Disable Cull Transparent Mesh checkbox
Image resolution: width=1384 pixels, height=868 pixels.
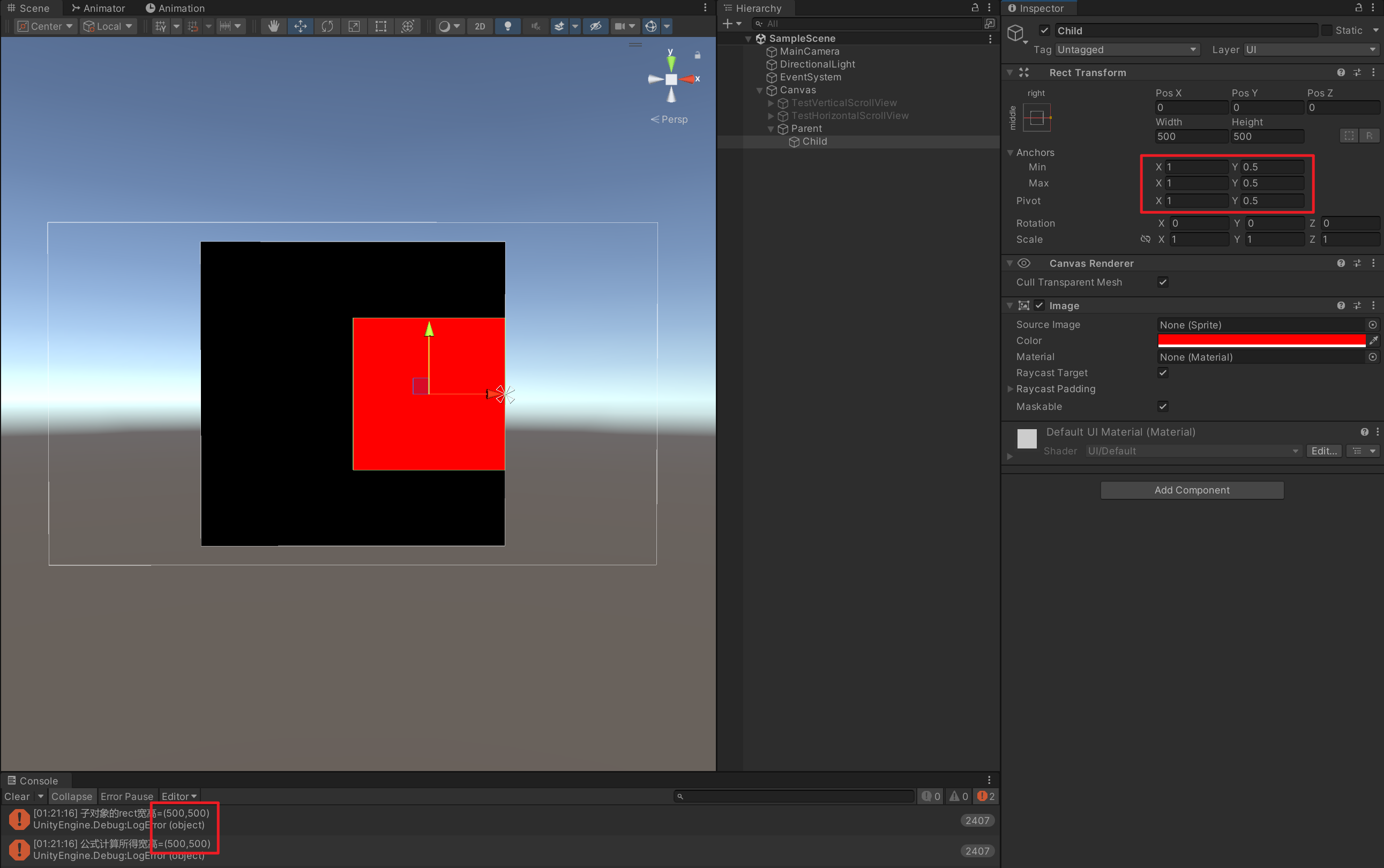point(1162,282)
